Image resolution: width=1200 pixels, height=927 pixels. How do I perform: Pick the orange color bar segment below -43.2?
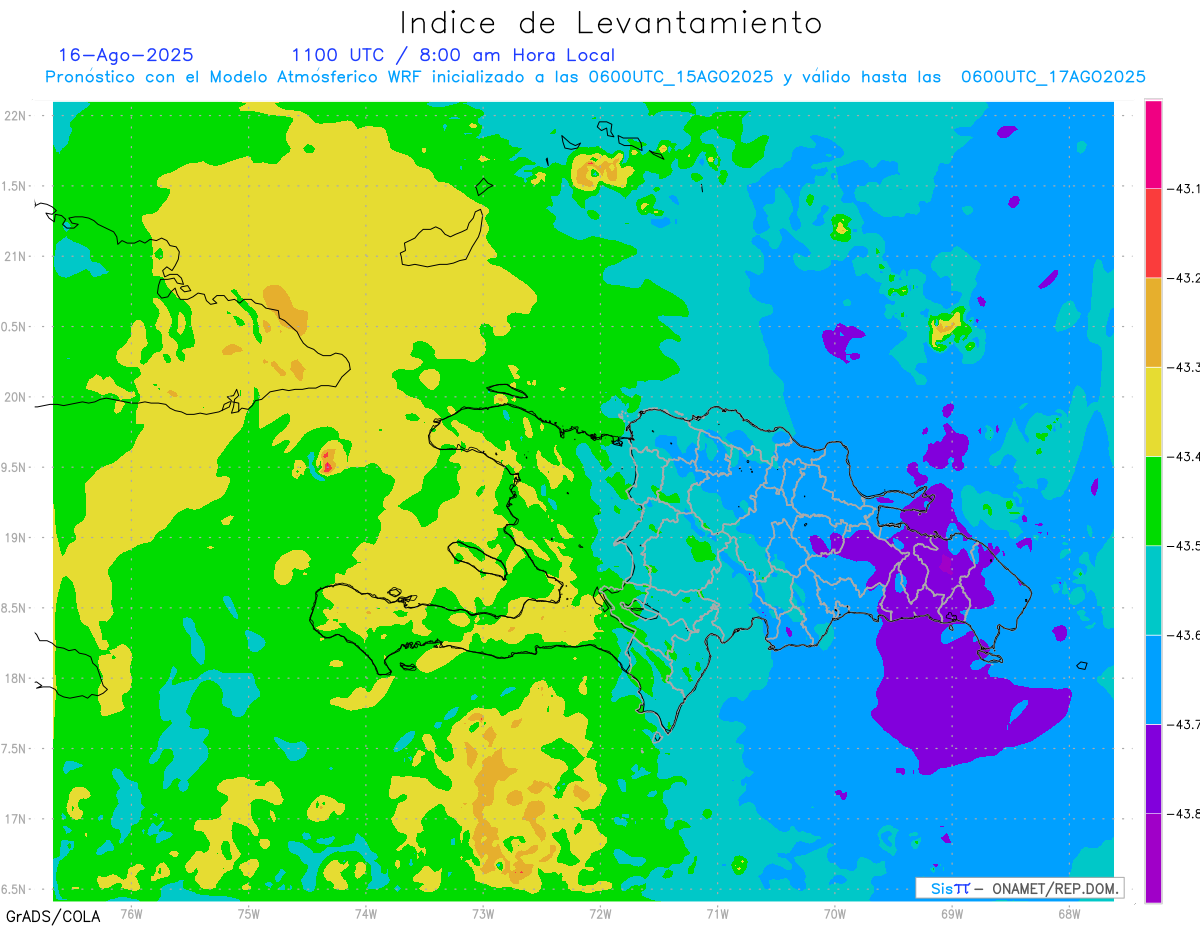[1153, 322]
